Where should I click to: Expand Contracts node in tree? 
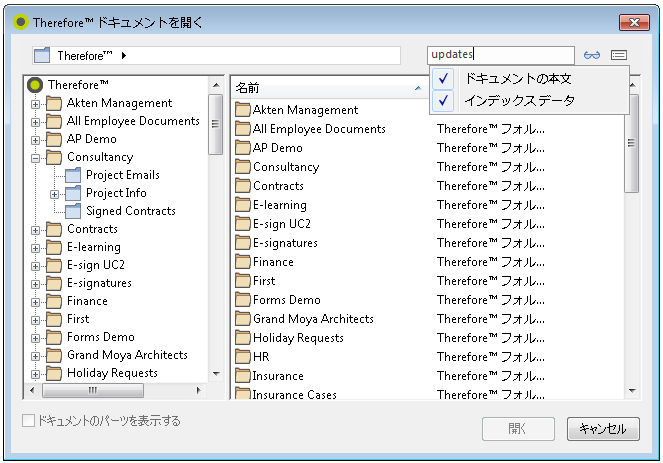point(36,230)
